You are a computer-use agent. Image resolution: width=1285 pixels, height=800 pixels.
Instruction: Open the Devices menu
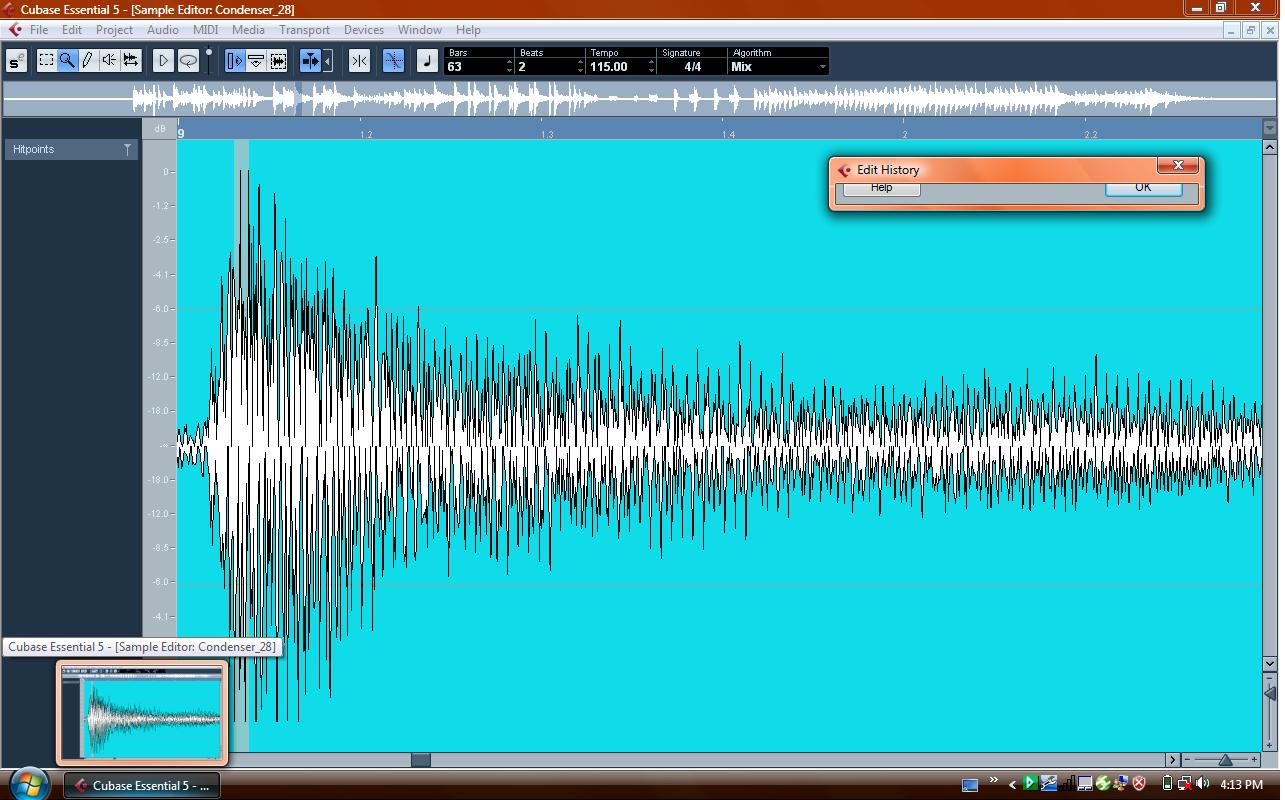364,30
